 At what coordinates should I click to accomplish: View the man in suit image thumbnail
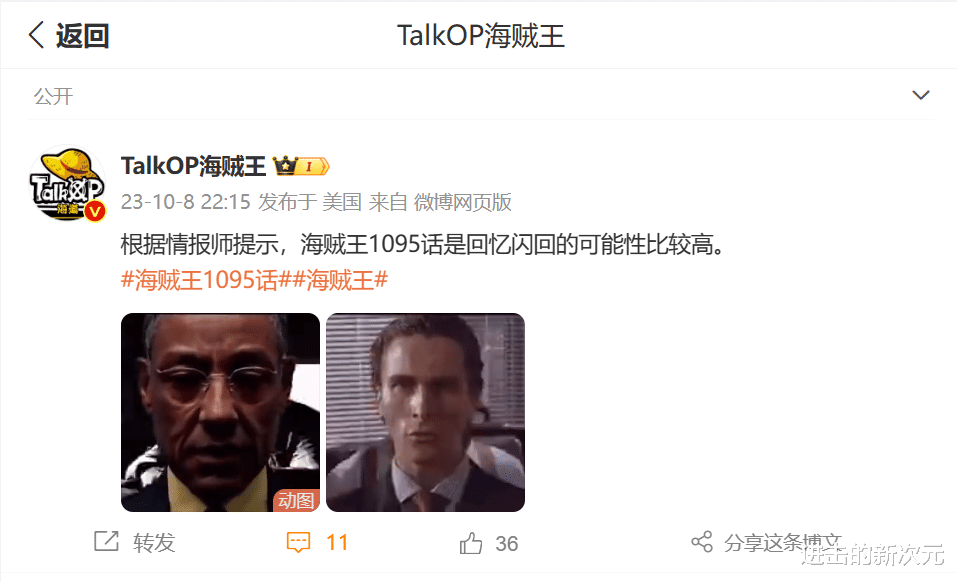coord(425,412)
